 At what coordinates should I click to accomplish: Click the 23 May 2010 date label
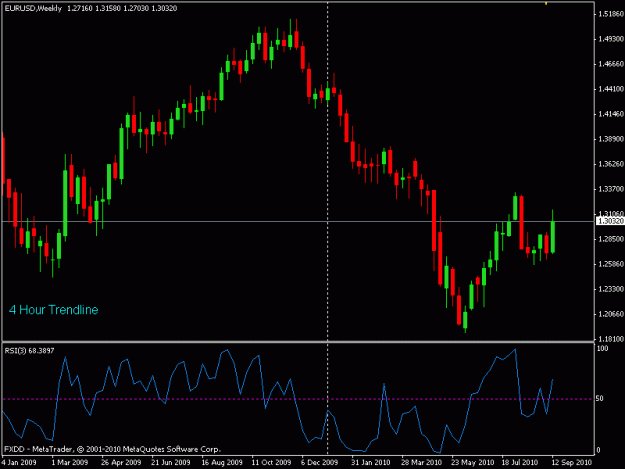472,463
